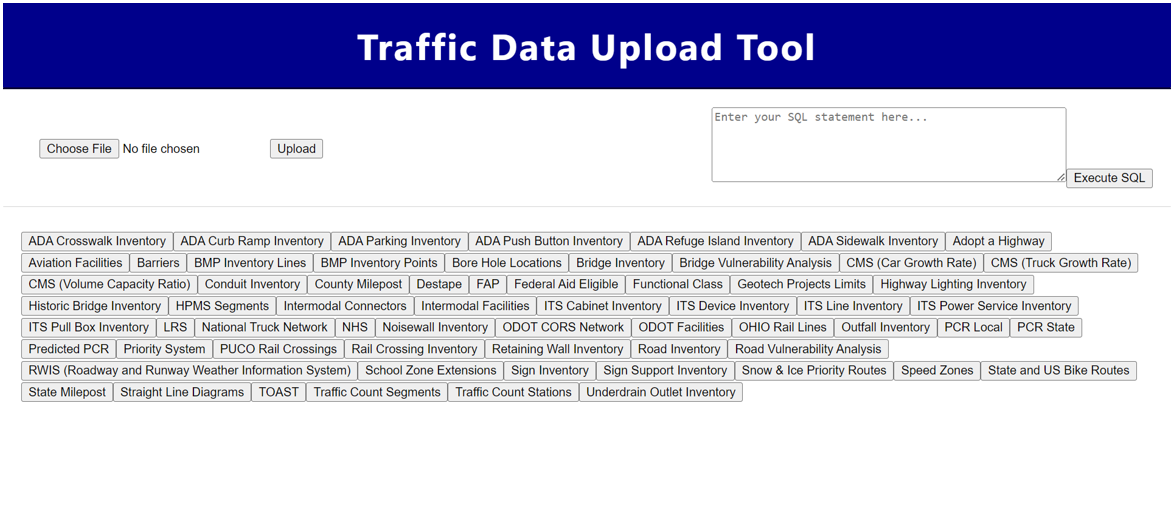Select Intermodal Facilities

pos(475,306)
